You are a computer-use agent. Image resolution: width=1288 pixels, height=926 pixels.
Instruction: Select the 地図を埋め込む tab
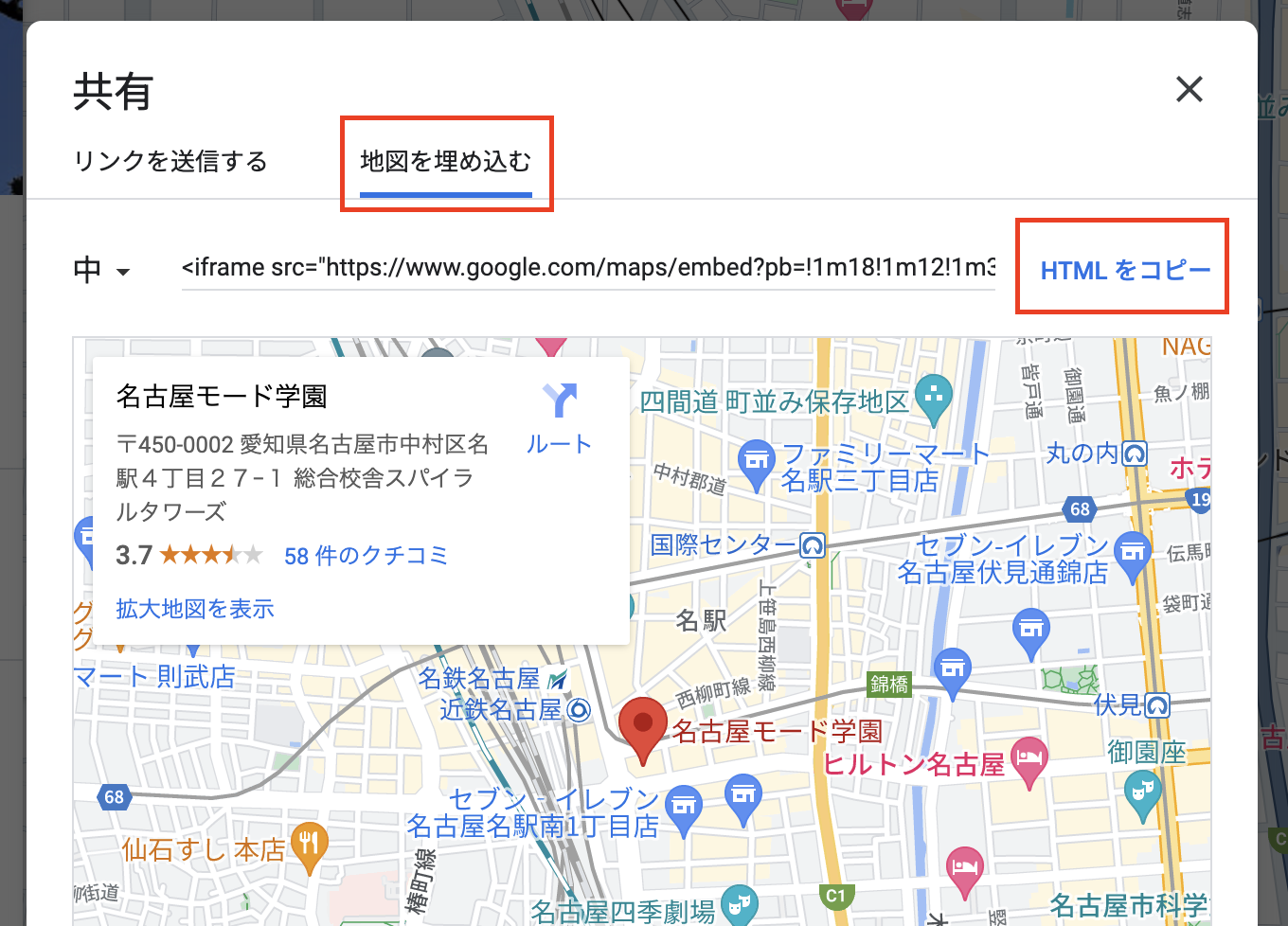(446, 162)
